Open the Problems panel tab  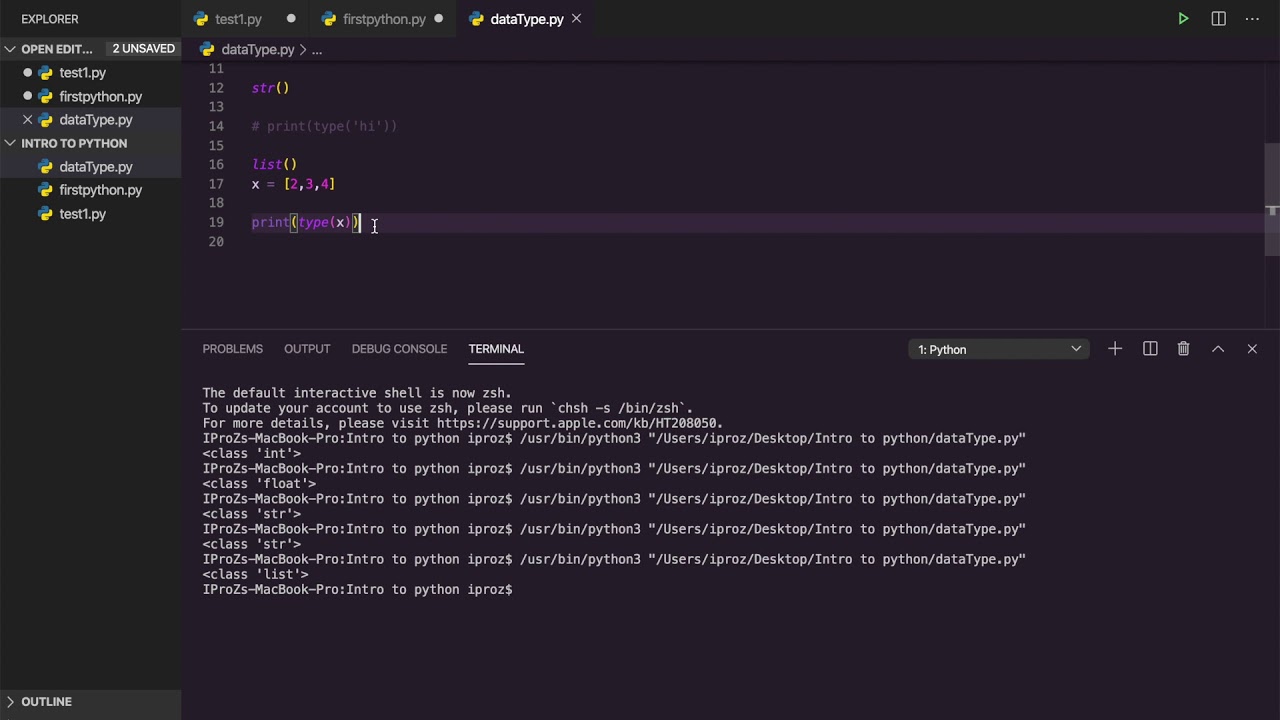233,349
